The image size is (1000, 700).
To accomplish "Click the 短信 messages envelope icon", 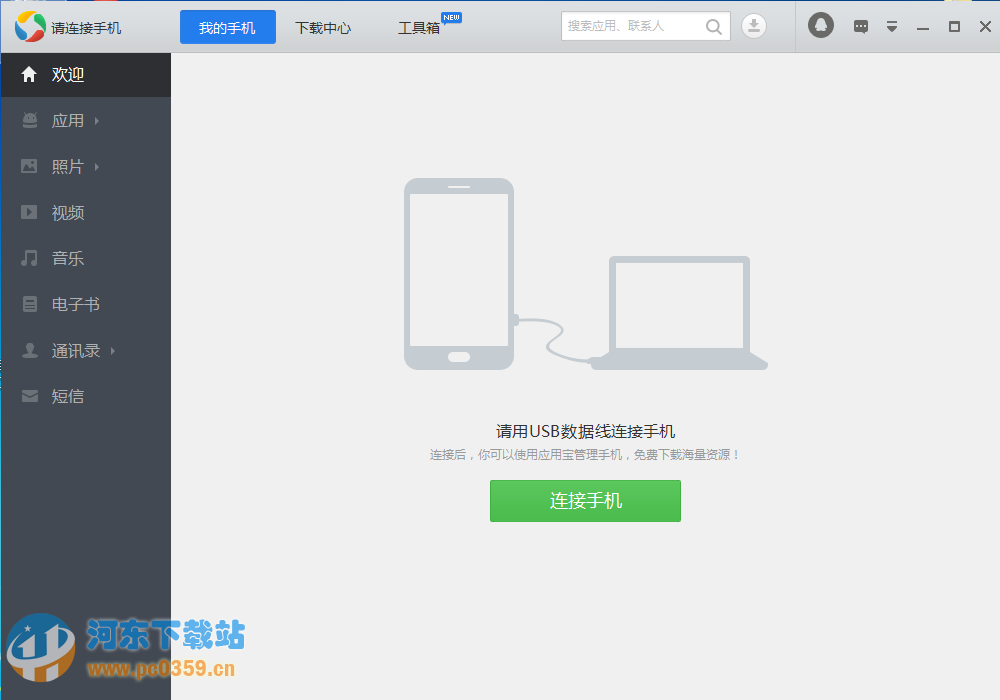I will [x=28, y=396].
